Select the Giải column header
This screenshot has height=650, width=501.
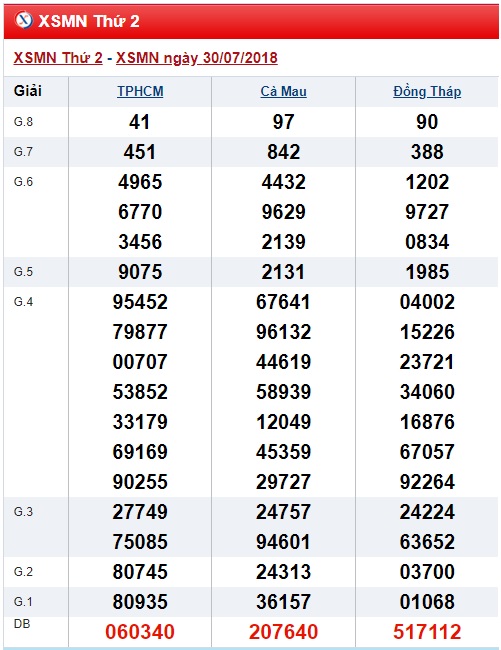(28, 91)
